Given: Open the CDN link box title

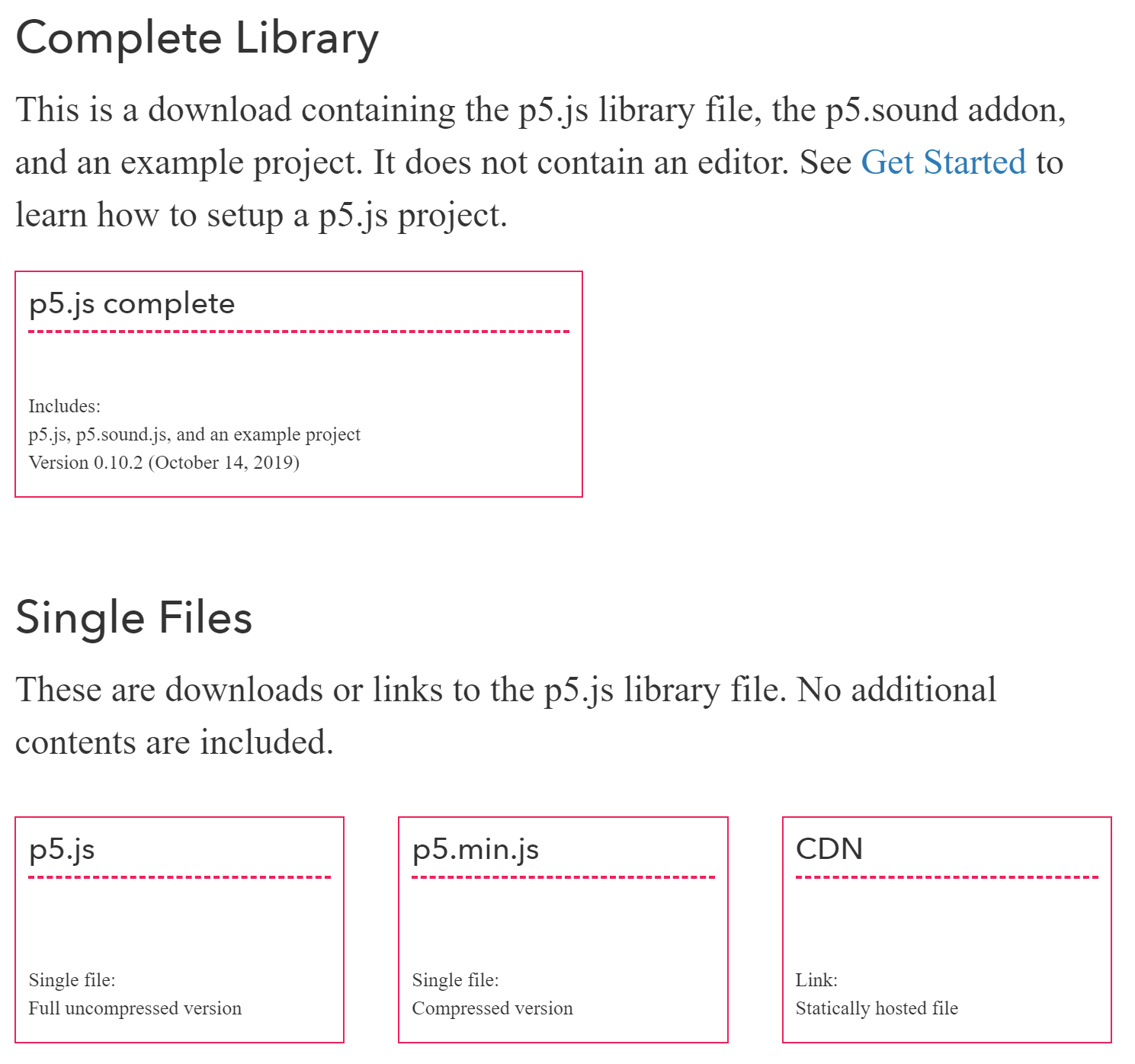Looking at the screenshot, I should [x=829, y=849].
